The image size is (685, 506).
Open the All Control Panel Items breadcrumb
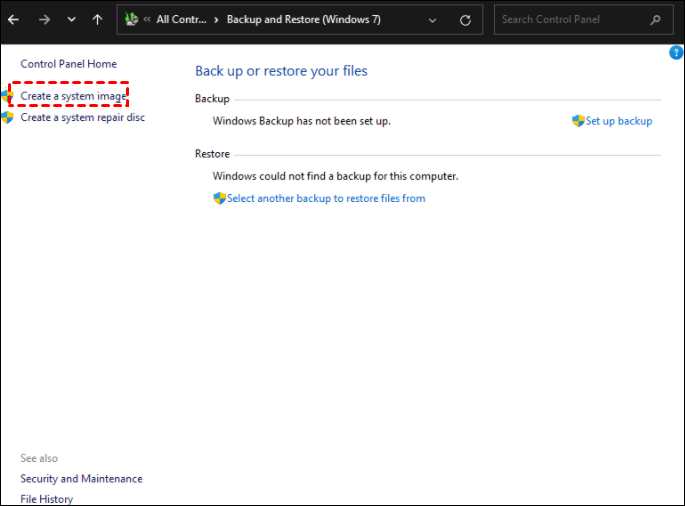[x=181, y=20]
